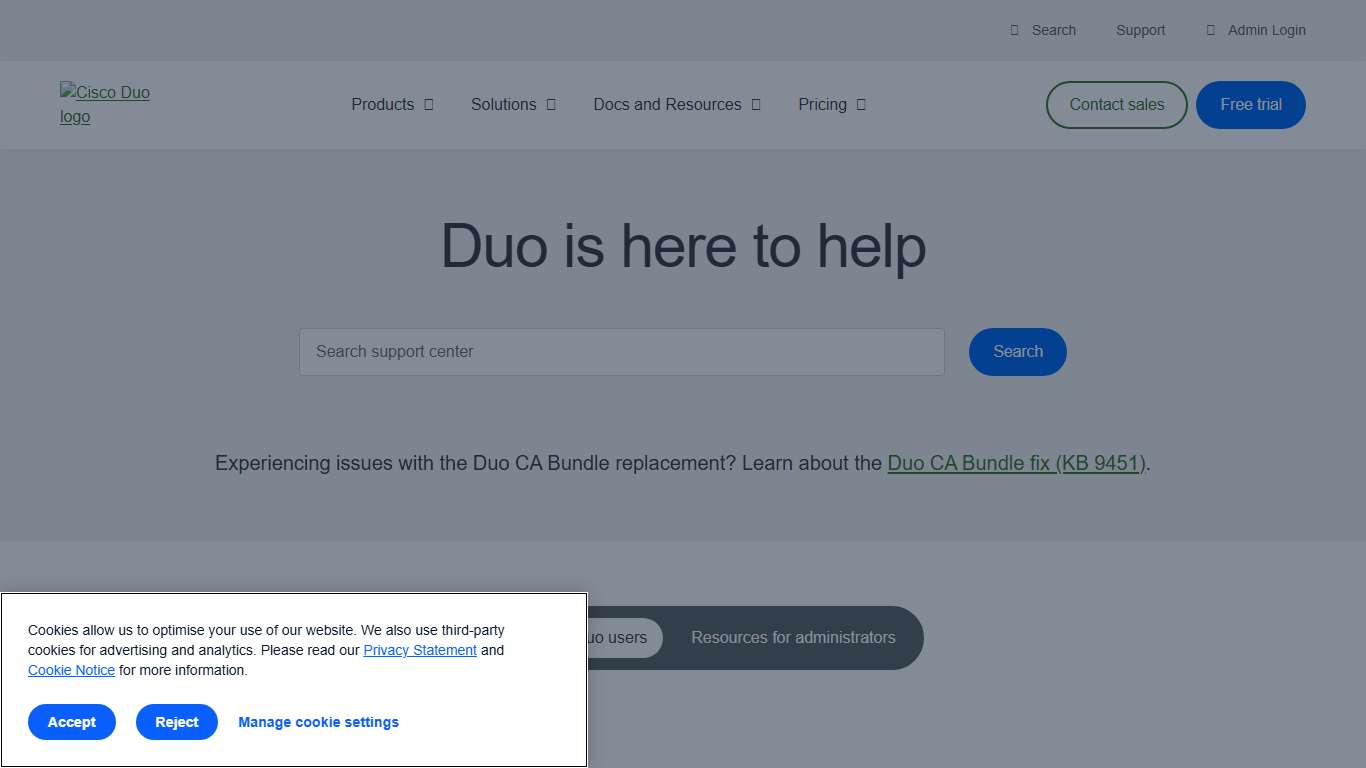Select the Resources for Duo users tab

pyautogui.click(x=625, y=638)
